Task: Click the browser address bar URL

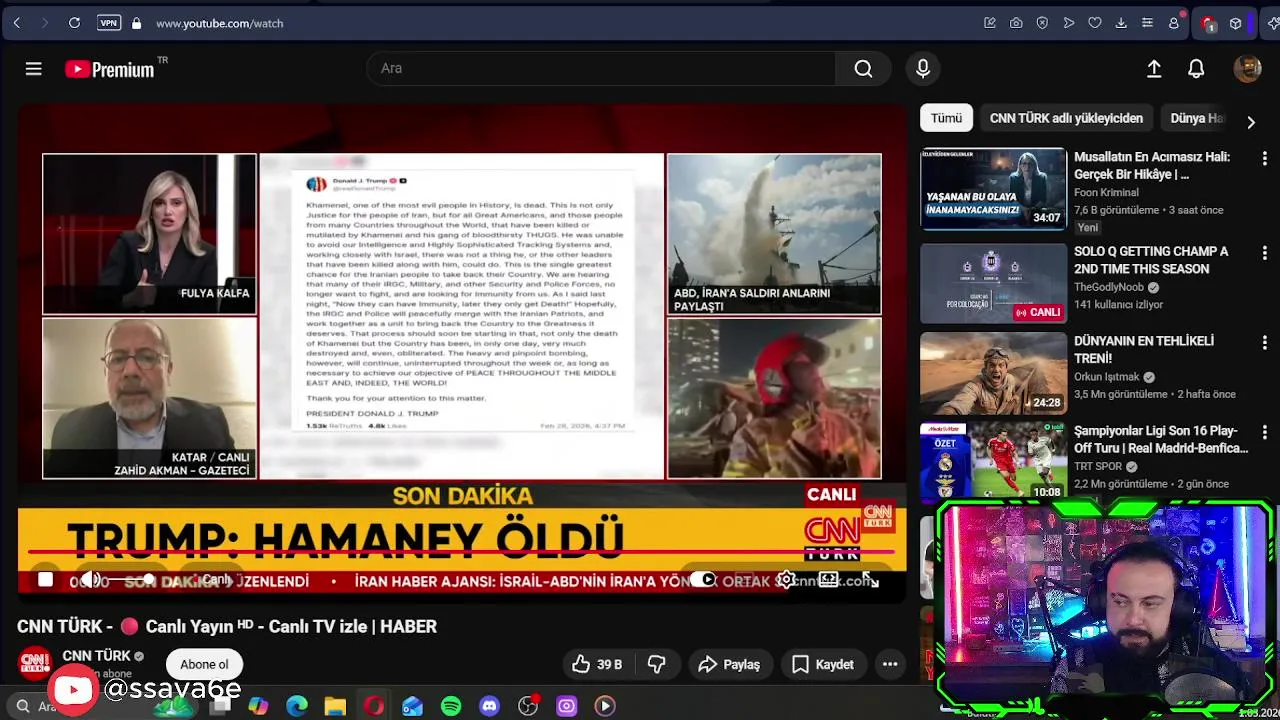Action: tap(219, 23)
